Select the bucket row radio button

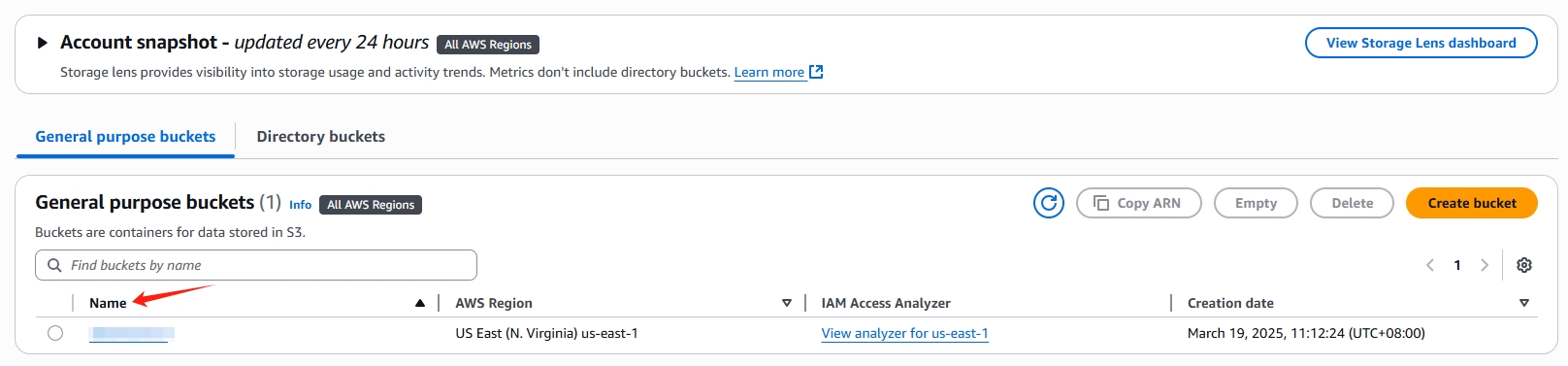pyautogui.click(x=55, y=333)
